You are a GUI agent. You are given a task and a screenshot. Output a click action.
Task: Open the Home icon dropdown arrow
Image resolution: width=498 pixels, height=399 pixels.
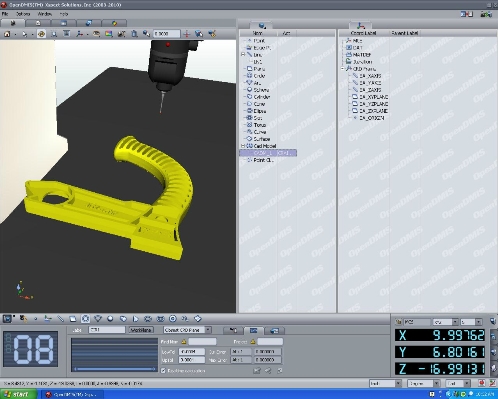tap(15, 34)
